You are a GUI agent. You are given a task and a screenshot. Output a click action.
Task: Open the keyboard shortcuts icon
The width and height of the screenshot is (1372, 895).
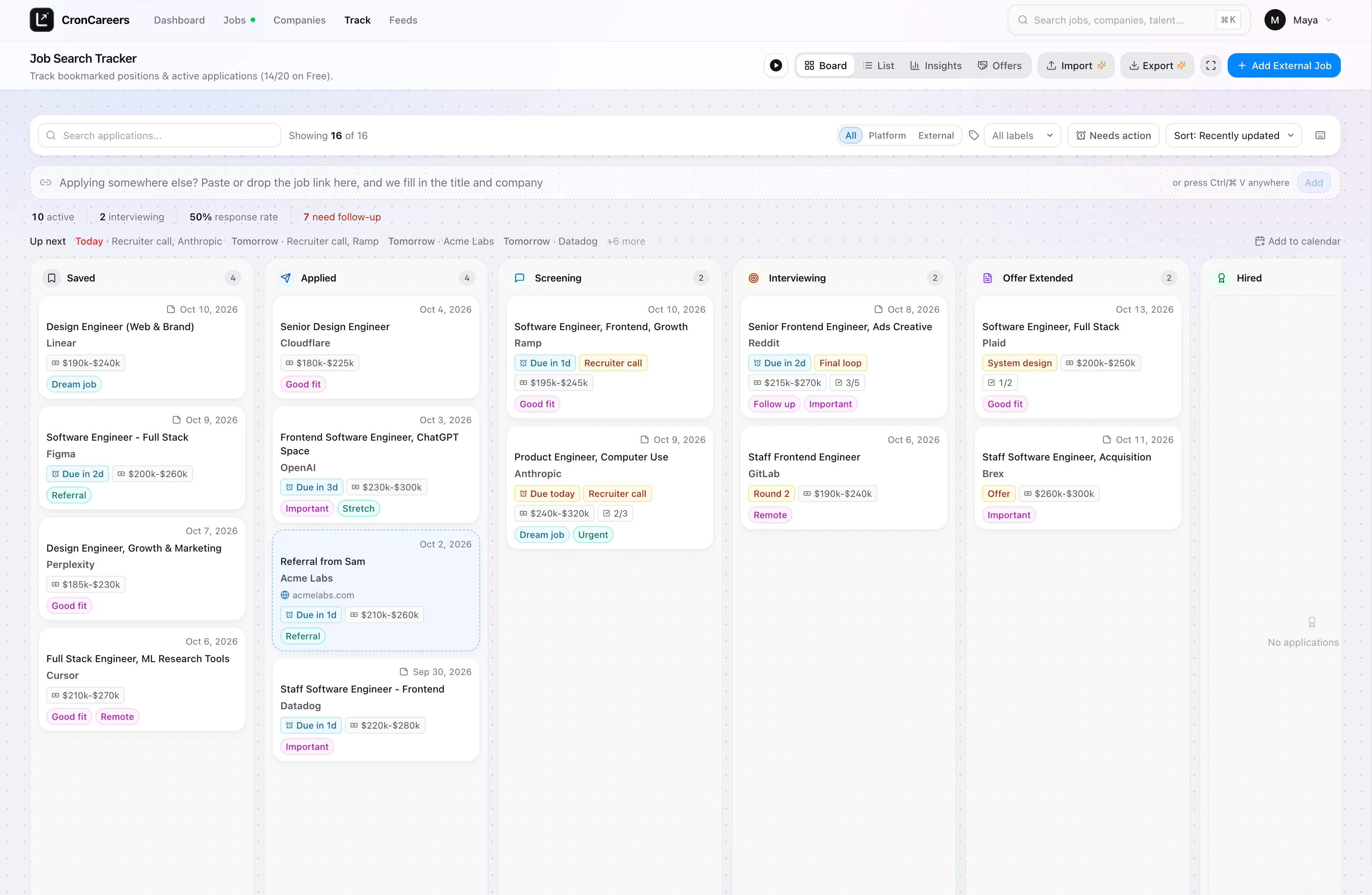pos(1320,136)
